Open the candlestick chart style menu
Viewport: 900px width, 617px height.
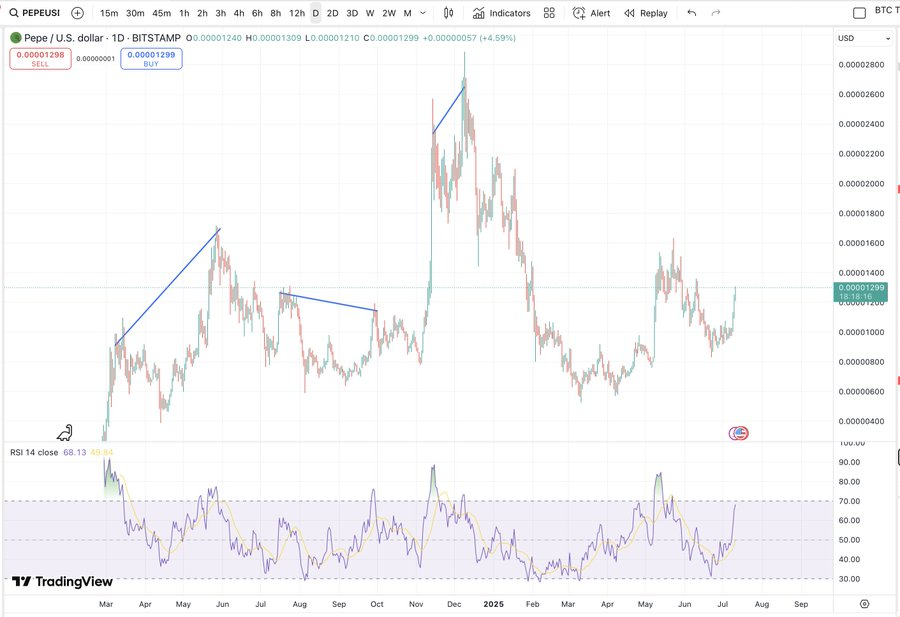[x=449, y=13]
